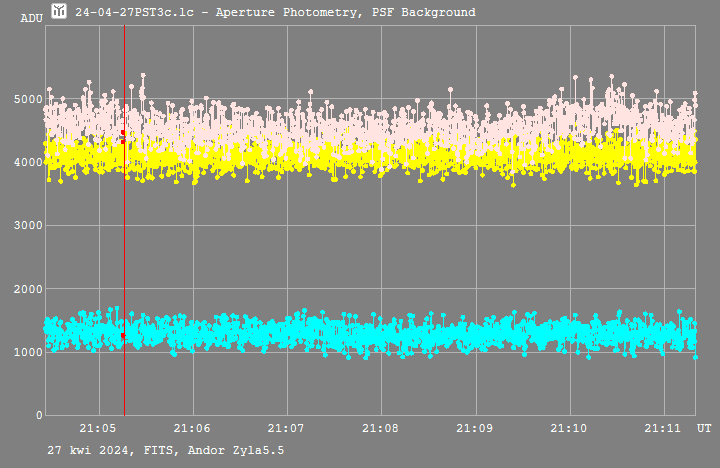This screenshot has width=720, height=468.
Task: Click the 21:09 time label
Action: pyautogui.click(x=474, y=429)
